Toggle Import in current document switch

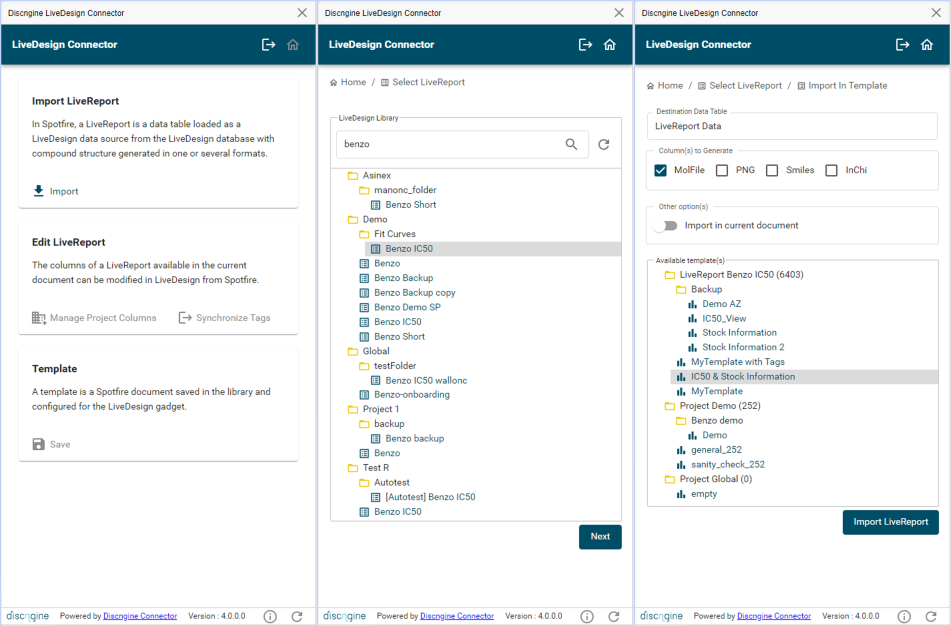666,226
